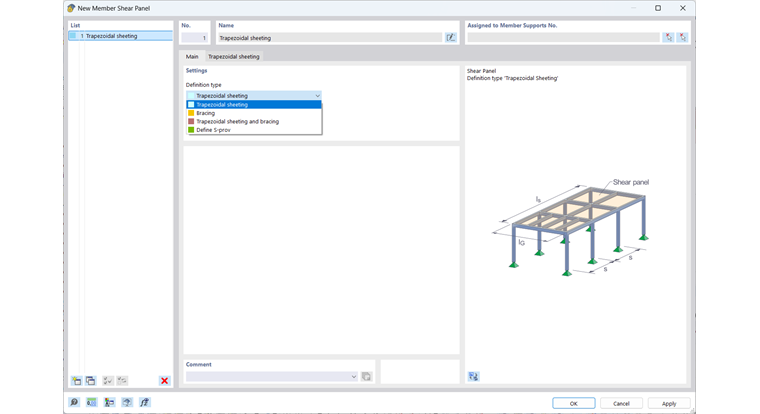
Task: Close the New Member Shear Panel dialog
Action: (682, 8)
